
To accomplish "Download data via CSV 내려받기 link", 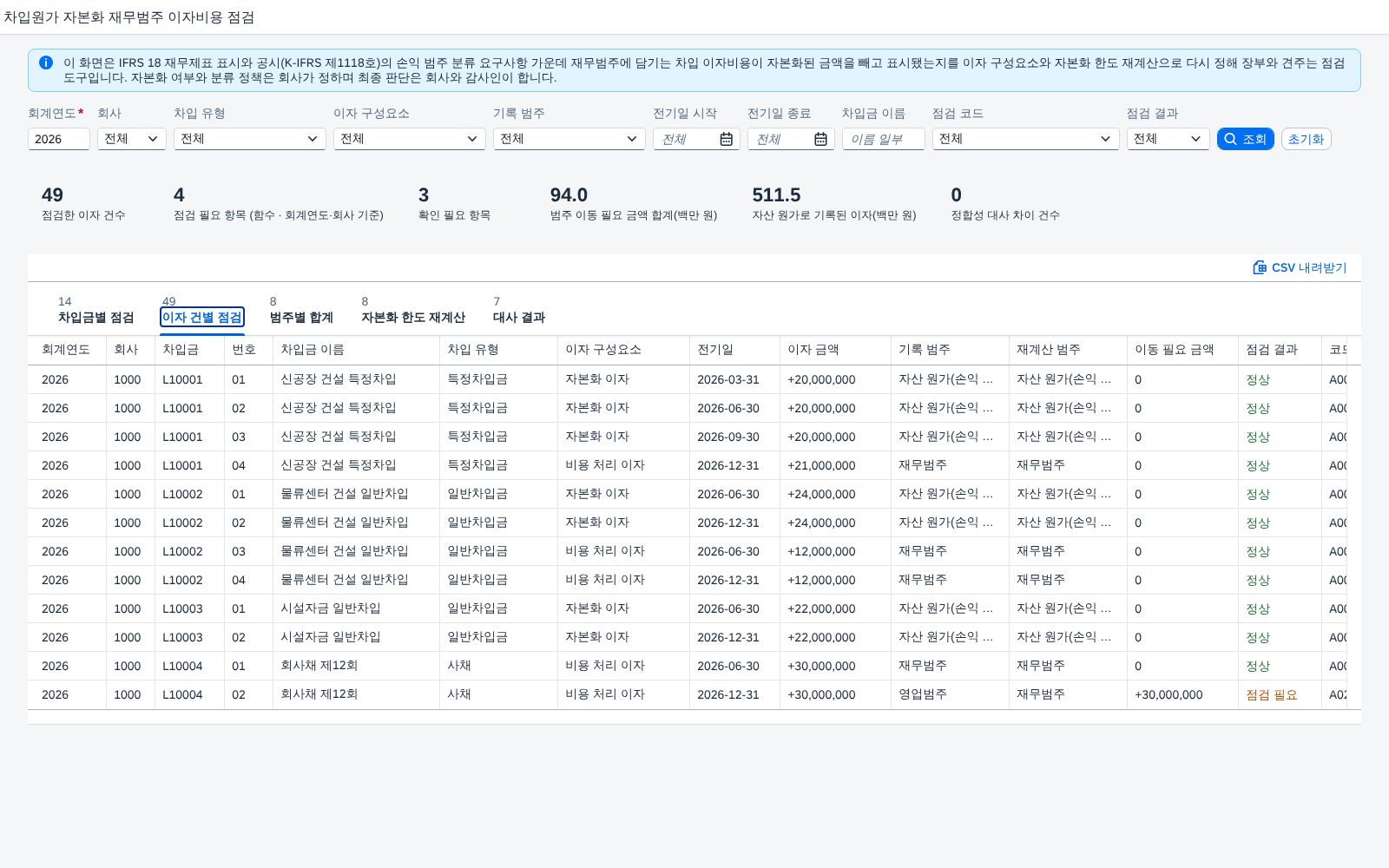I will (1300, 267).
